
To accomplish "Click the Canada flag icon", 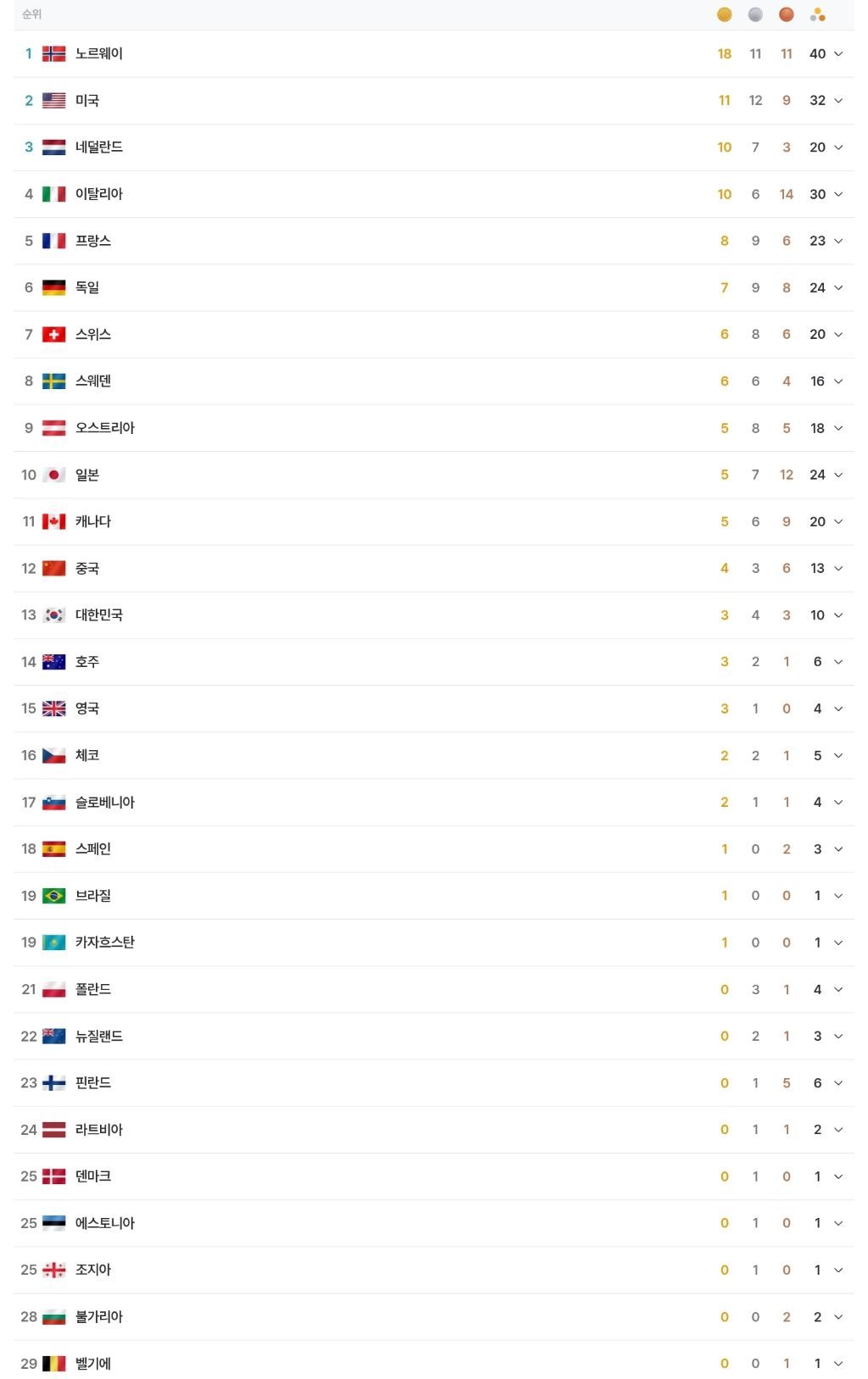I will pos(53,521).
